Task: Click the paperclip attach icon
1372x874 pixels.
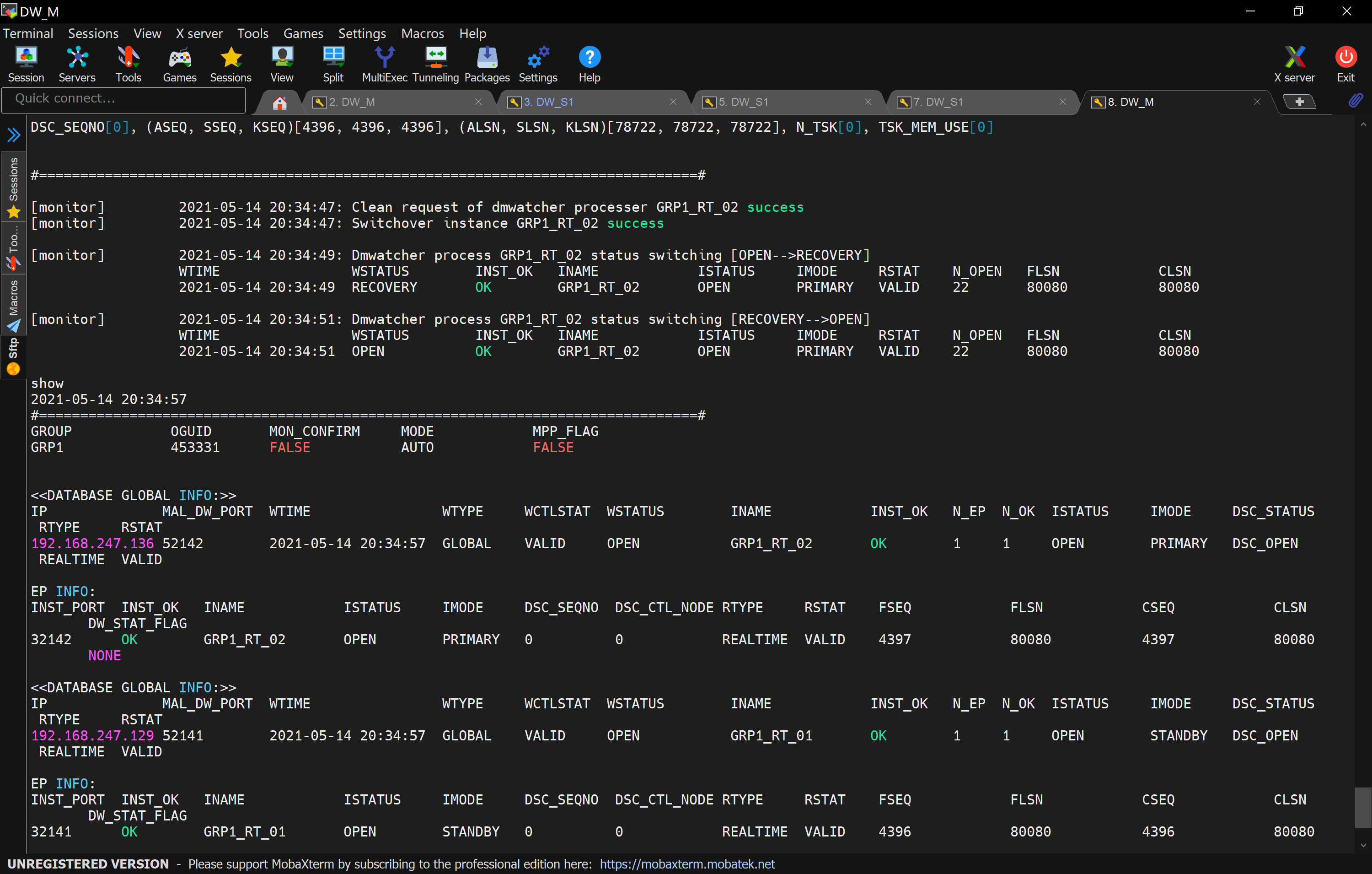Action: [x=1356, y=101]
